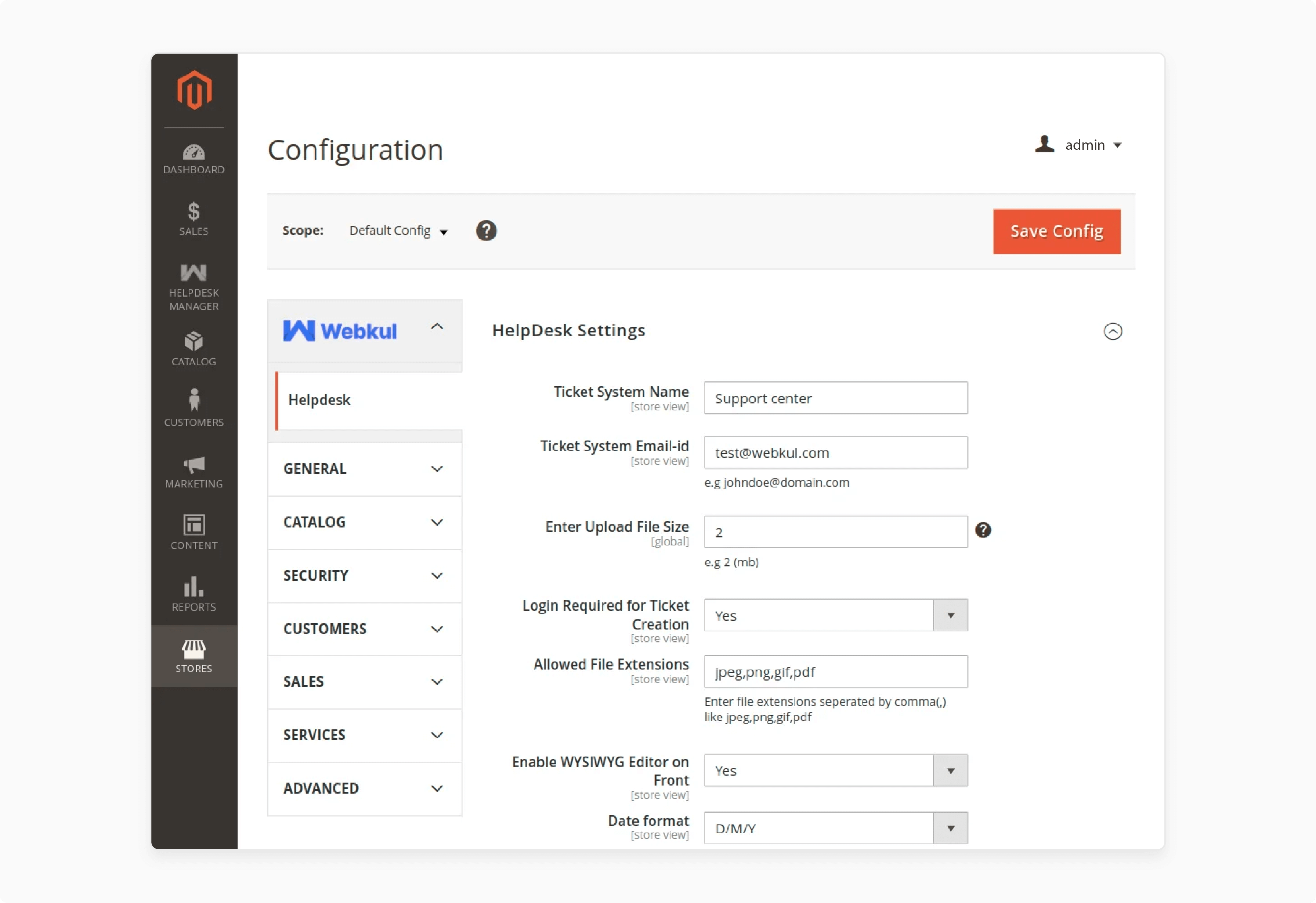
Task: Expand the GENERAL config section
Action: pos(365,469)
